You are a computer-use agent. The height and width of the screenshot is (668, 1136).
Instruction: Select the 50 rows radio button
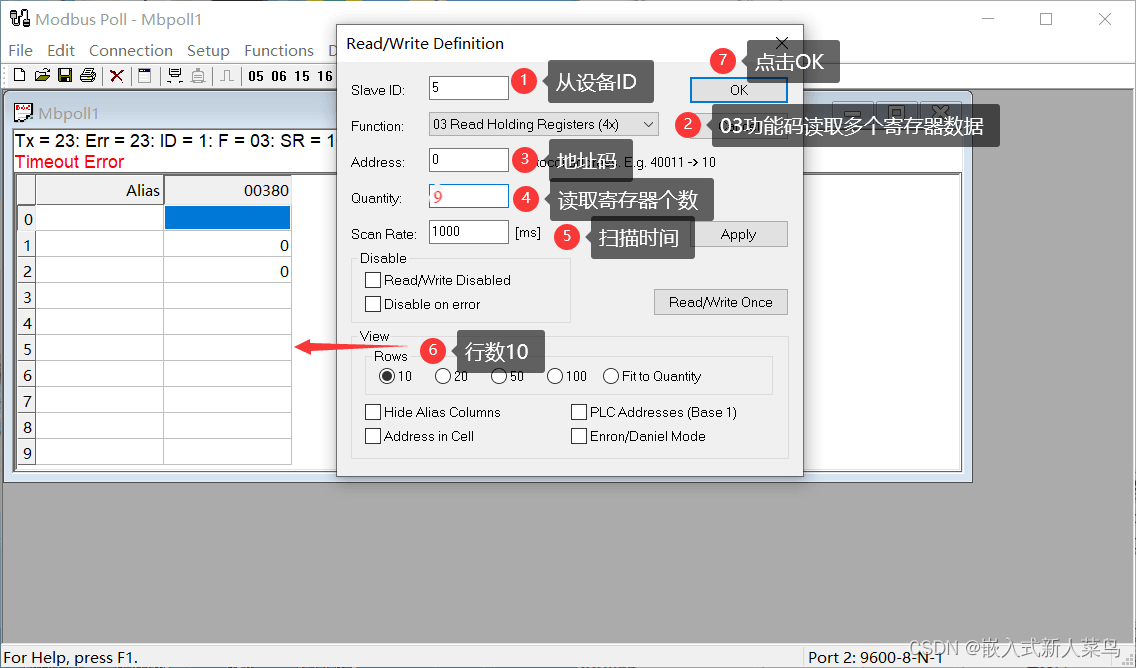click(498, 376)
